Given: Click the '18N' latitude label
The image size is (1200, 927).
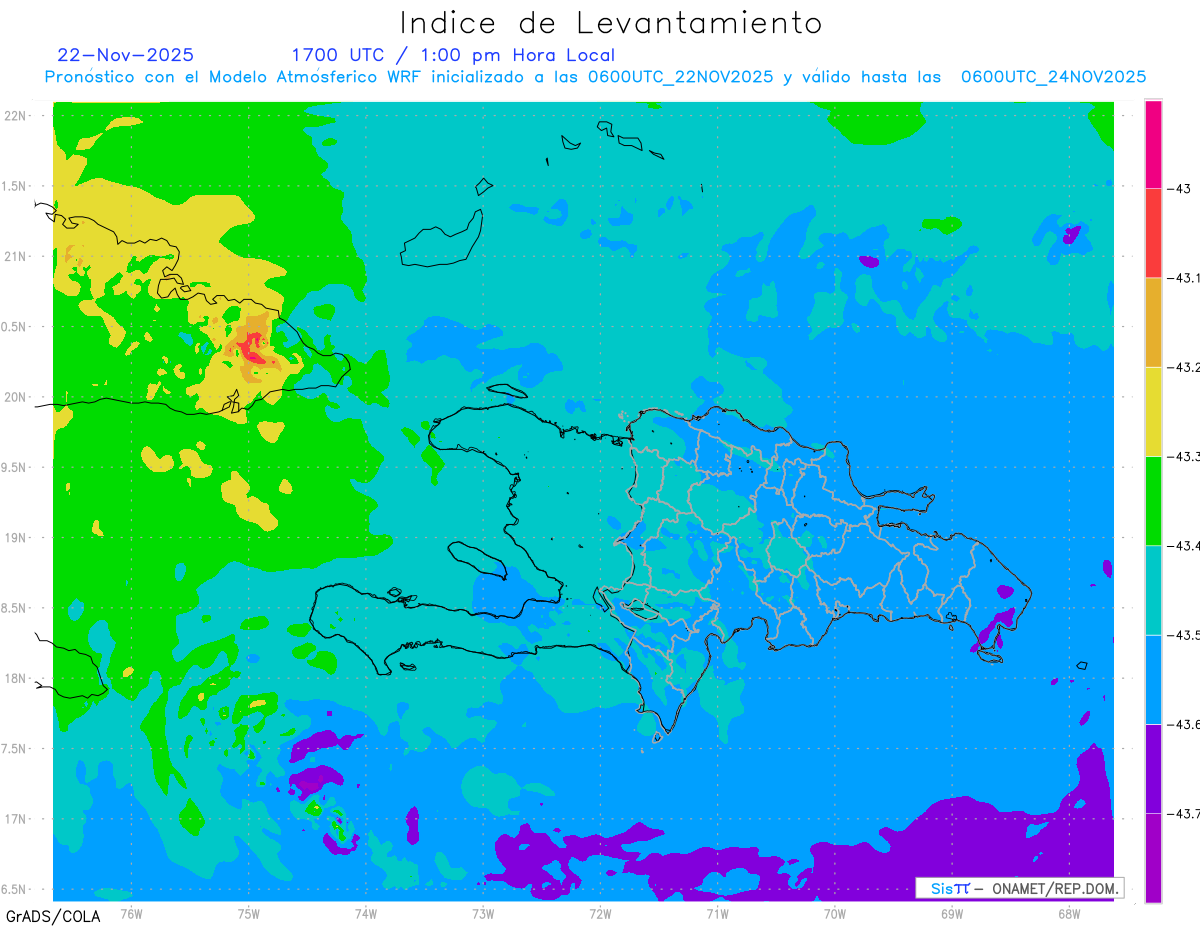Looking at the screenshot, I should point(16,678).
